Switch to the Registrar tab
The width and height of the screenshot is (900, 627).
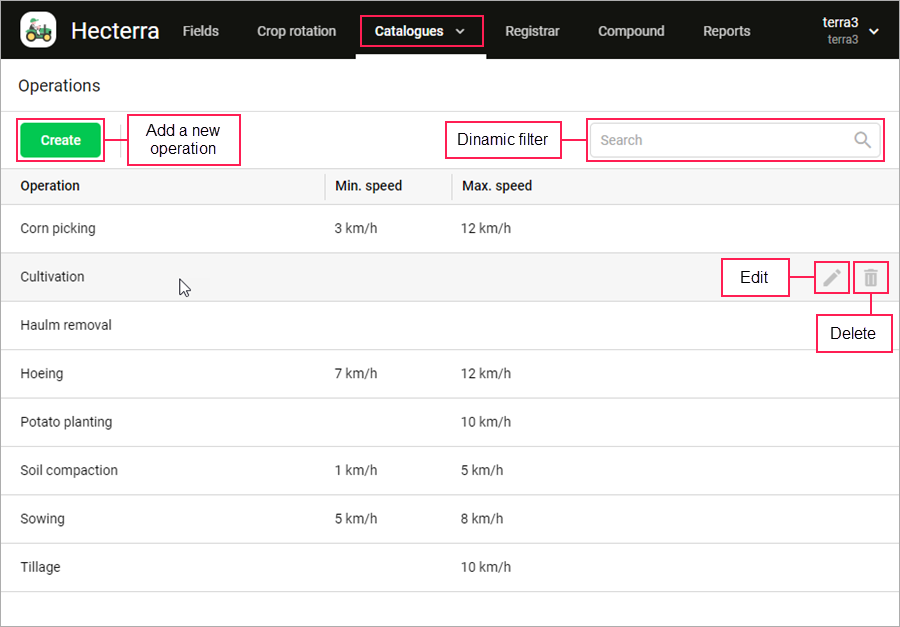pyautogui.click(x=532, y=31)
